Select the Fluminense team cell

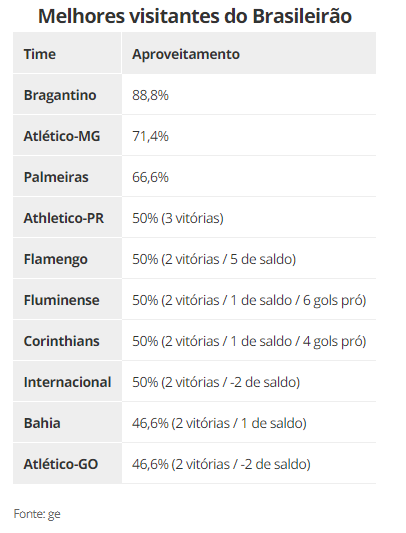click(67, 300)
